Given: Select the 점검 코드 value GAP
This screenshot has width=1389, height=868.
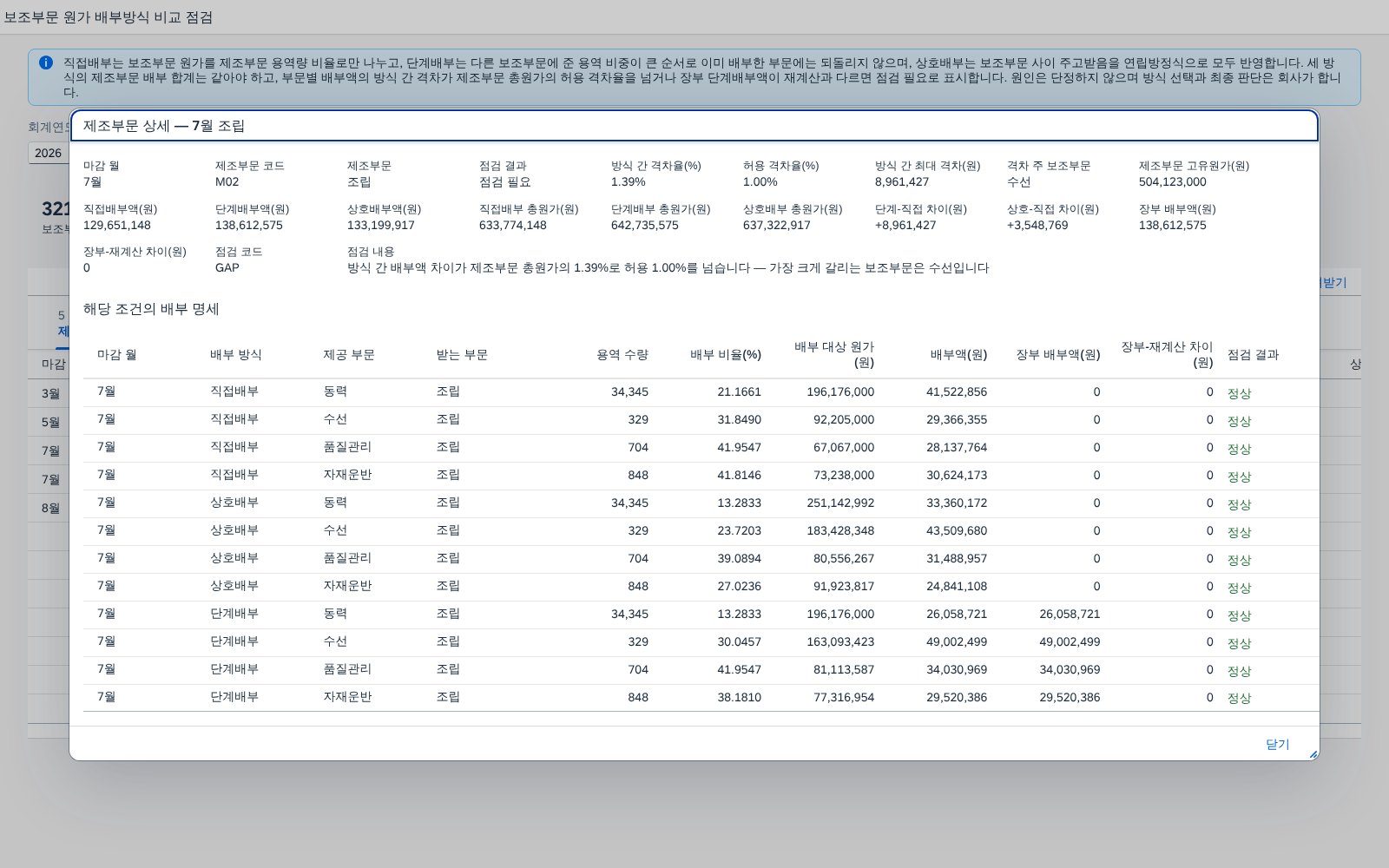Looking at the screenshot, I should coord(227,268).
